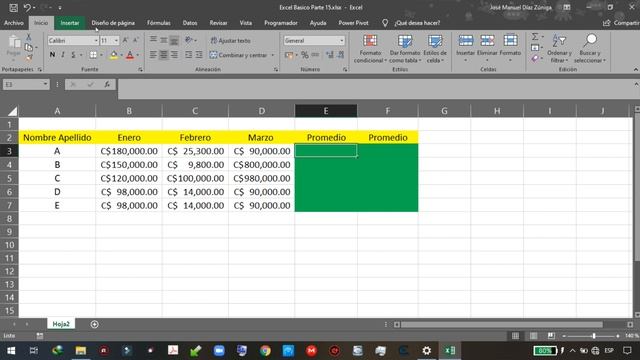The height and width of the screenshot is (360, 640).
Task: Click the formula bar input area
Action: [x=376, y=89]
